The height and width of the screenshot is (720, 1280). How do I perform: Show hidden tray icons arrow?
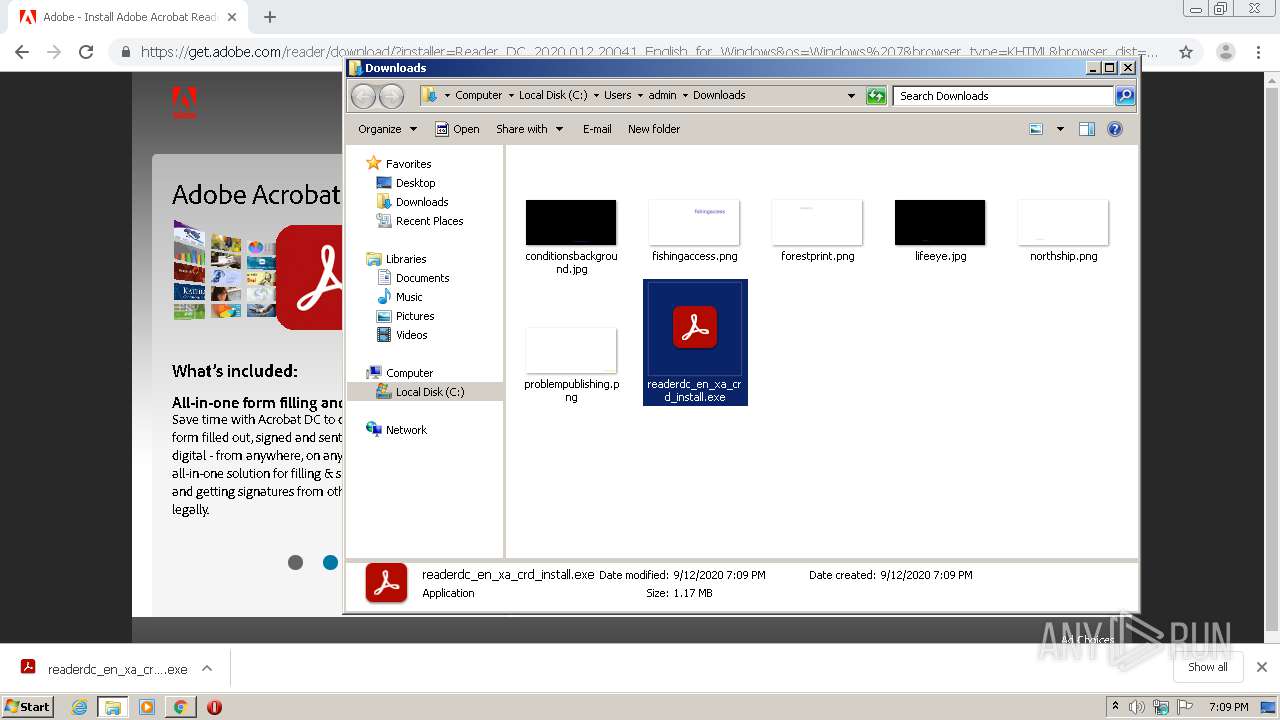[x=1115, y=707]
